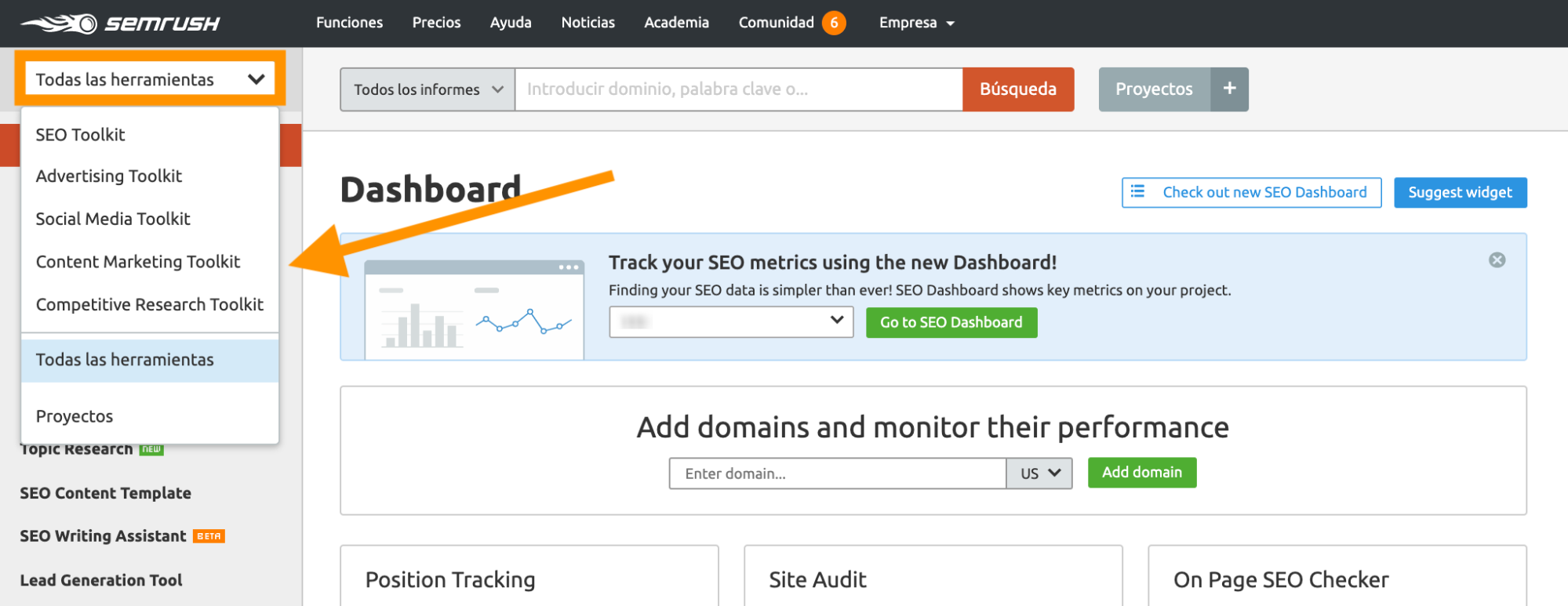
Task: Open Comunidad link
Action: (x=777, y=23)
